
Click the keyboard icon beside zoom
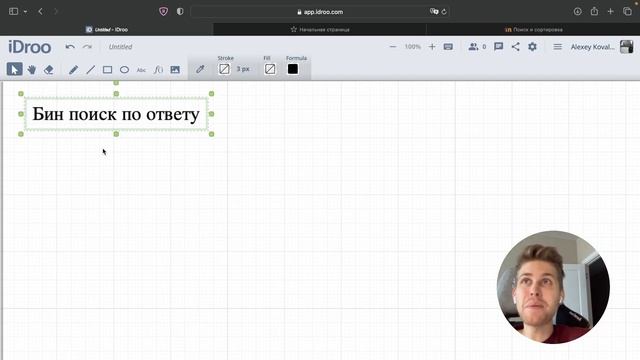[448, 47]
